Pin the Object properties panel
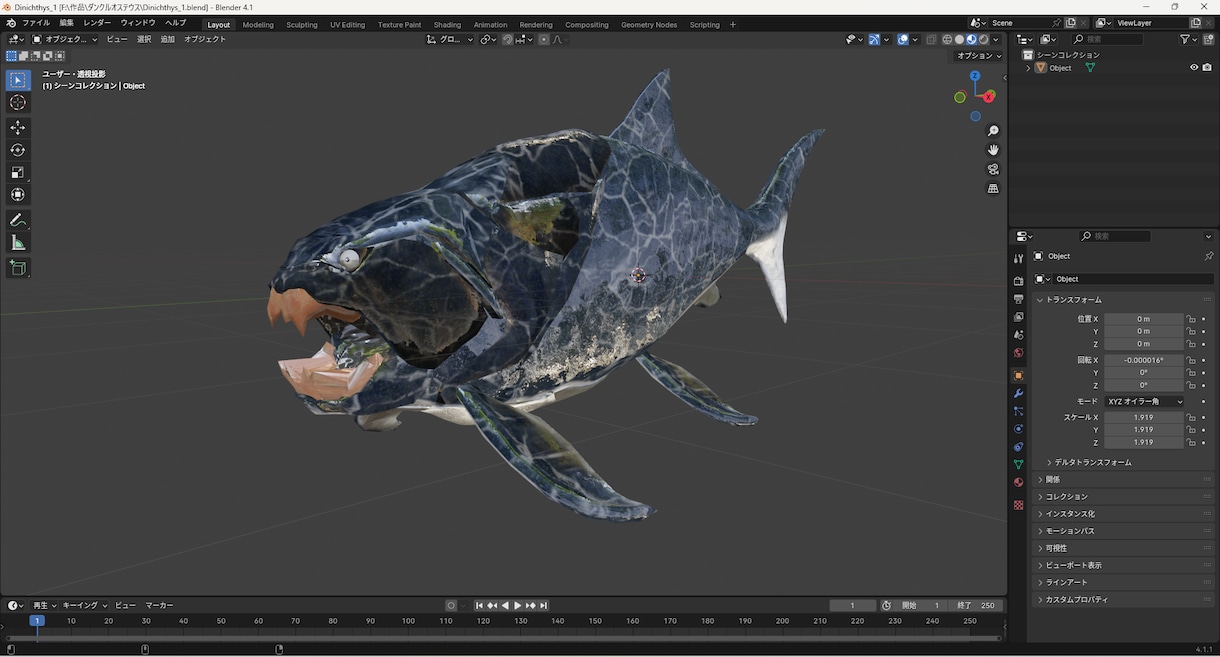This screenshot has height=657, width=1220. 1208,256
